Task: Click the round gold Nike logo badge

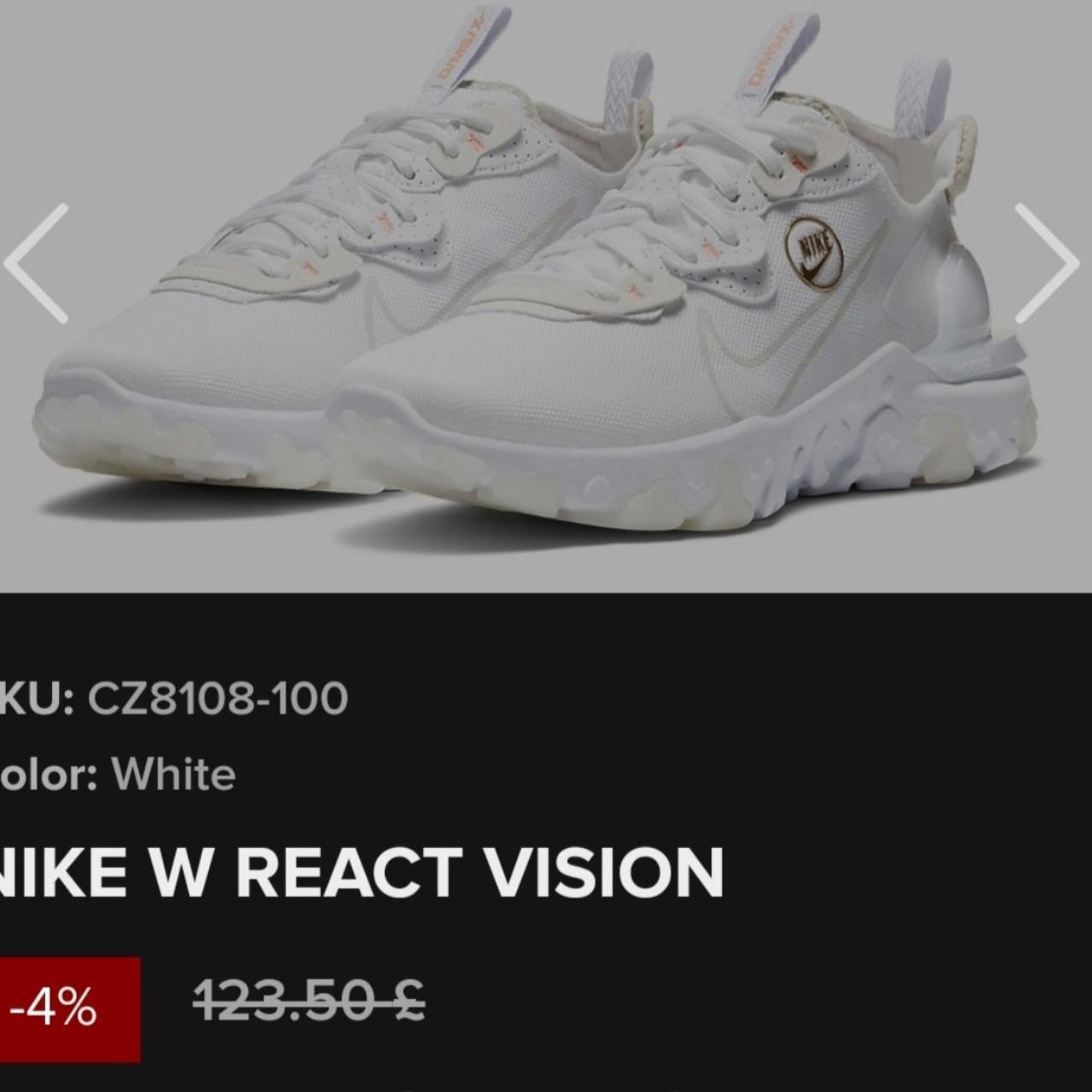Action: click(x=814, y=253)
